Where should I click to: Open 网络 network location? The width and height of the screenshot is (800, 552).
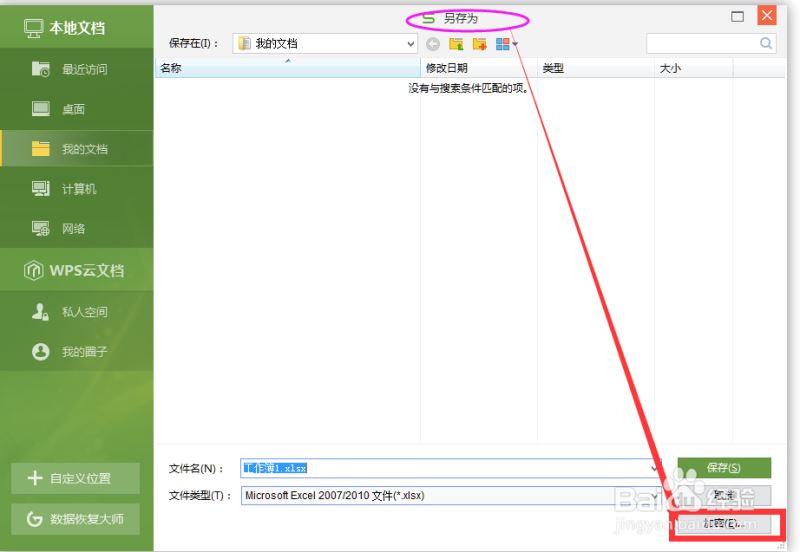(77, 229)
